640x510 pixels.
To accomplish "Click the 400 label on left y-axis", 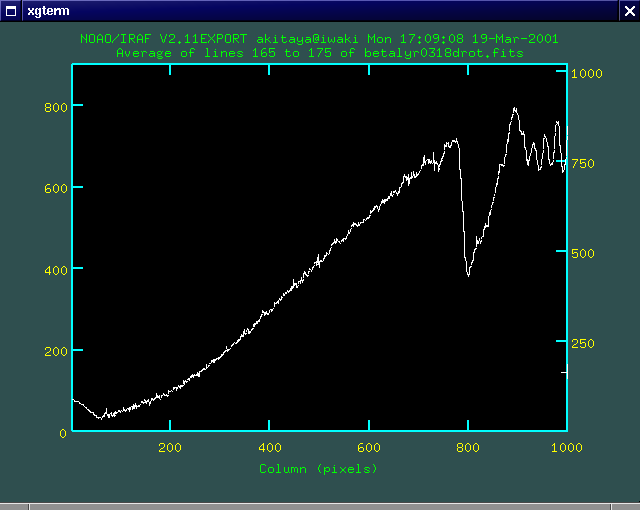I will click(x=55, y=270).
